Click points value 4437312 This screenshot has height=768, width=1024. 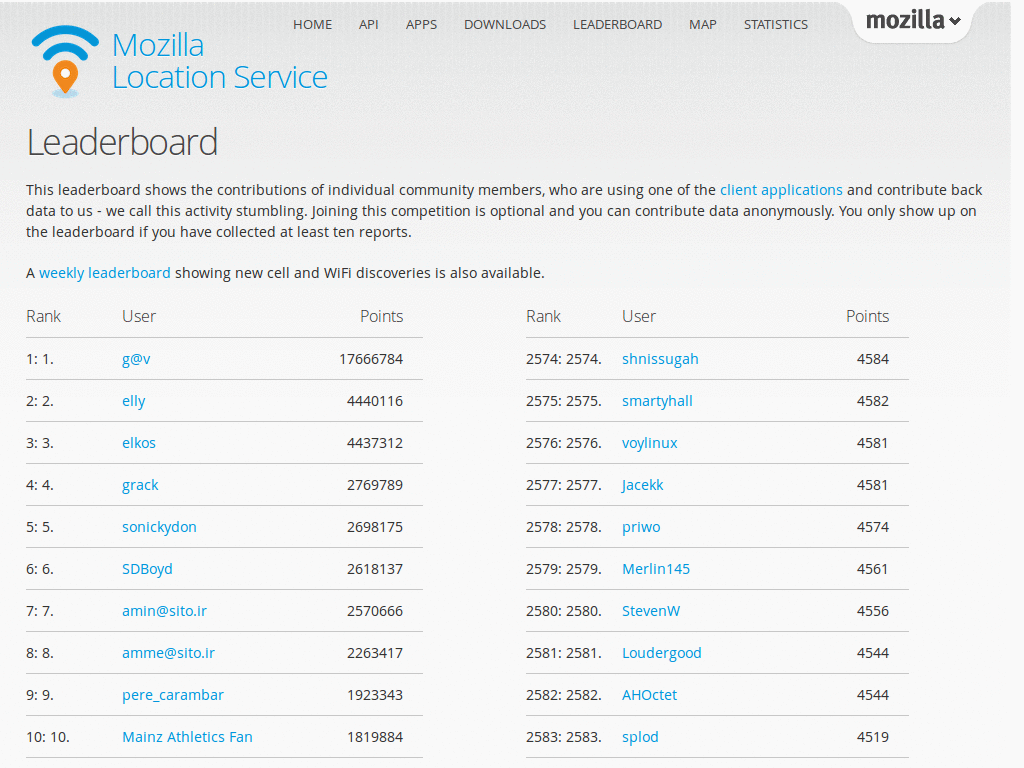point(375,443)
